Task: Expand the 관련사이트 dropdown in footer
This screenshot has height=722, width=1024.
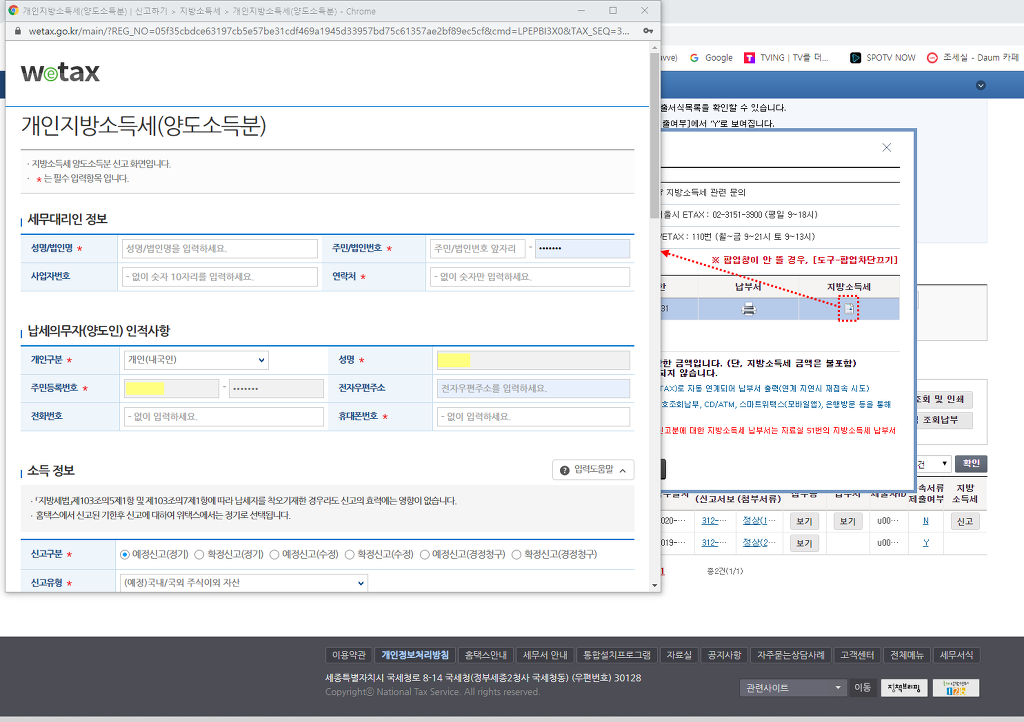Action: tap(793, 688)
